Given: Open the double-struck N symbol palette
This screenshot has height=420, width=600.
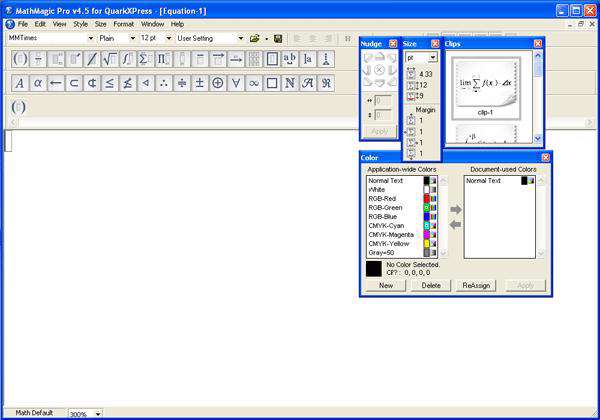Looking at the screenshot, I should coord(290,83).
